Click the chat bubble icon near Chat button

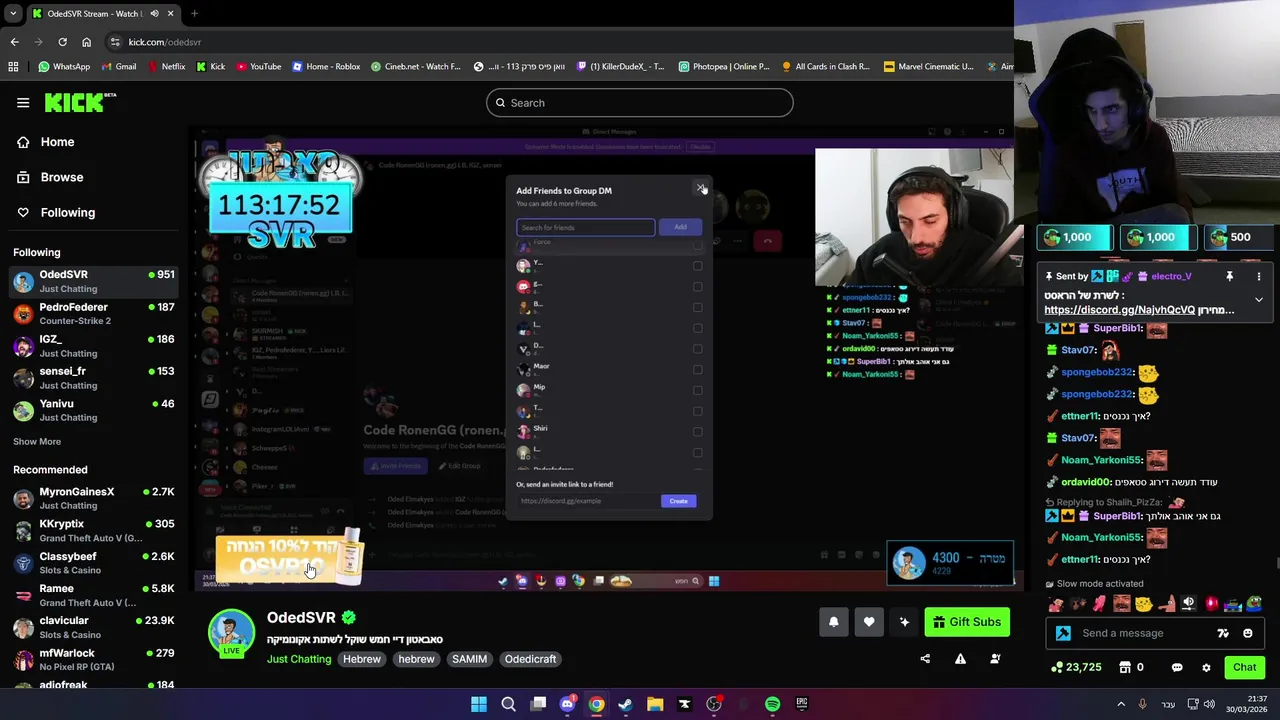[x=1177, y=667]
